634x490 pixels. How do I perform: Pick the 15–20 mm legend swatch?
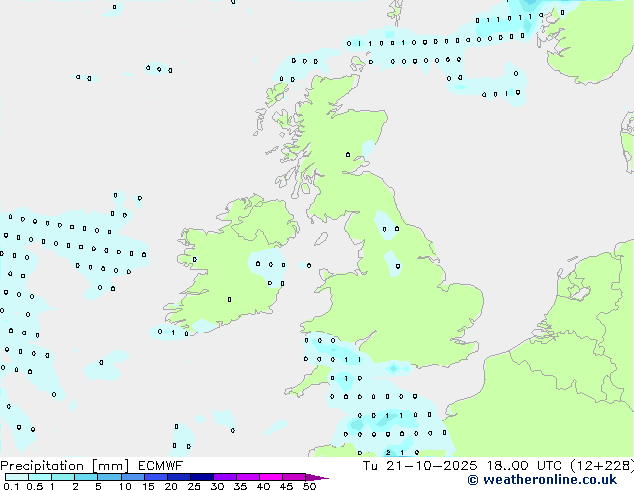pyautogui.click(x=155, y=477)
